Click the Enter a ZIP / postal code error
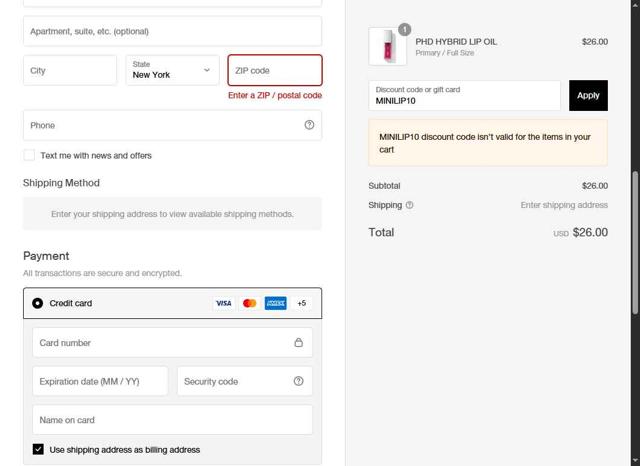The image size is (640, 466). 275,95
